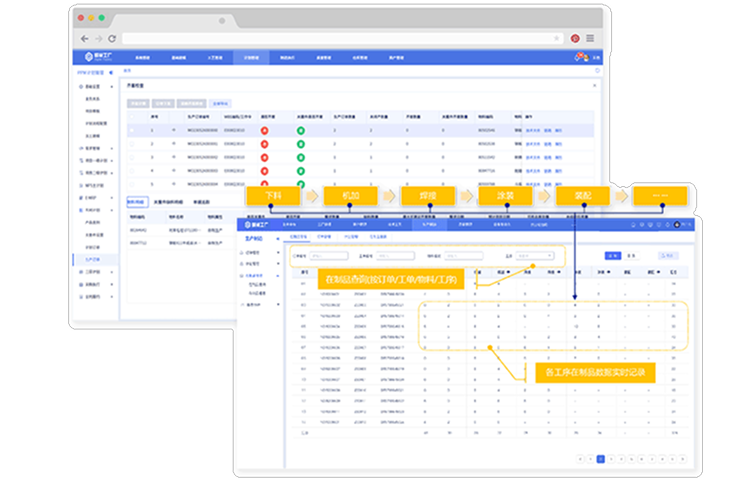The width and height of the screenshot is (730, 482).
Task: Collapse the sidebar with the arrow toggle
Action: pyautogui.click(x=110, y=73)
